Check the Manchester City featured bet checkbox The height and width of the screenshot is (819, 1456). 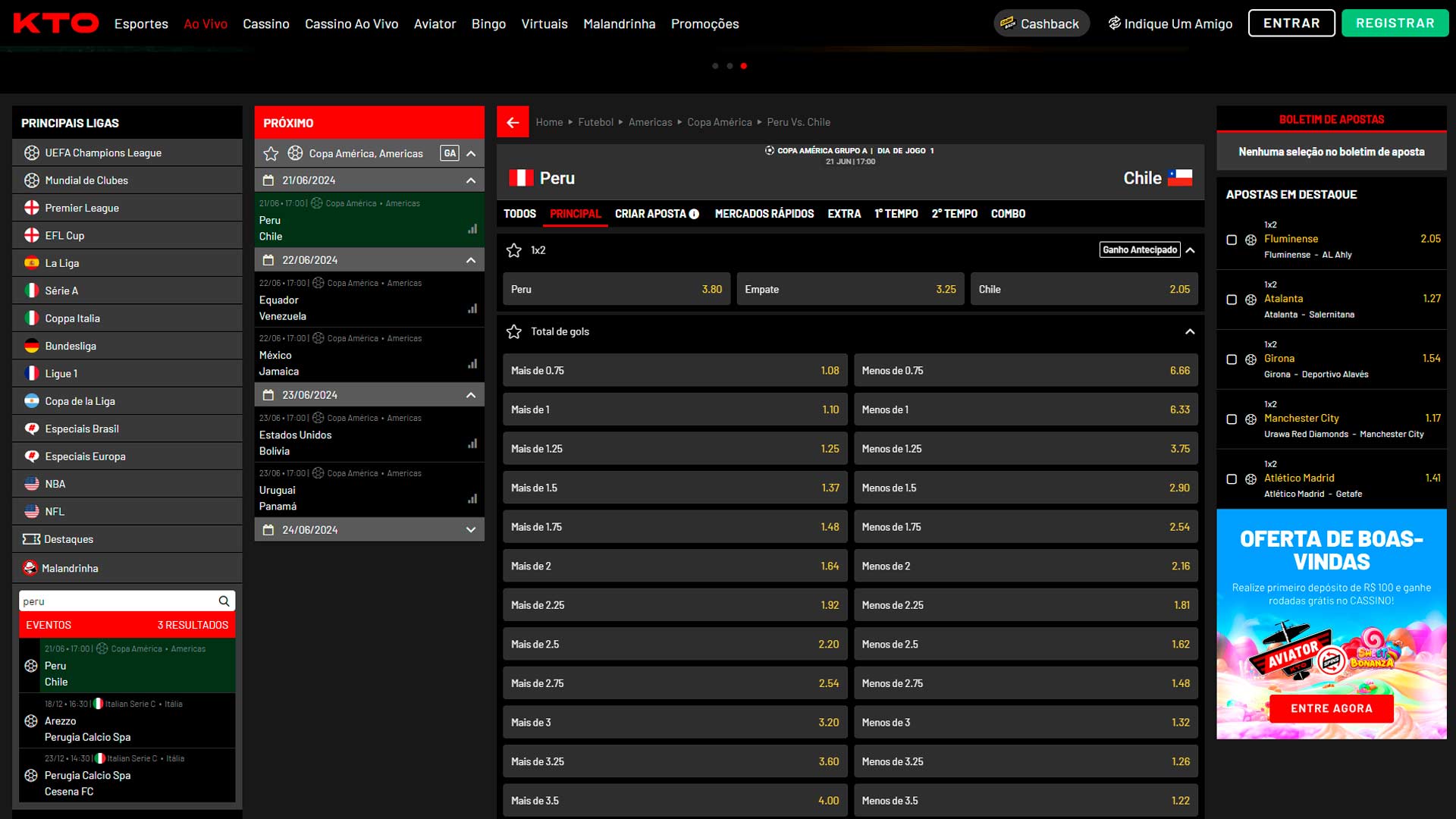pyautogui.click(x=1232, y=419)
